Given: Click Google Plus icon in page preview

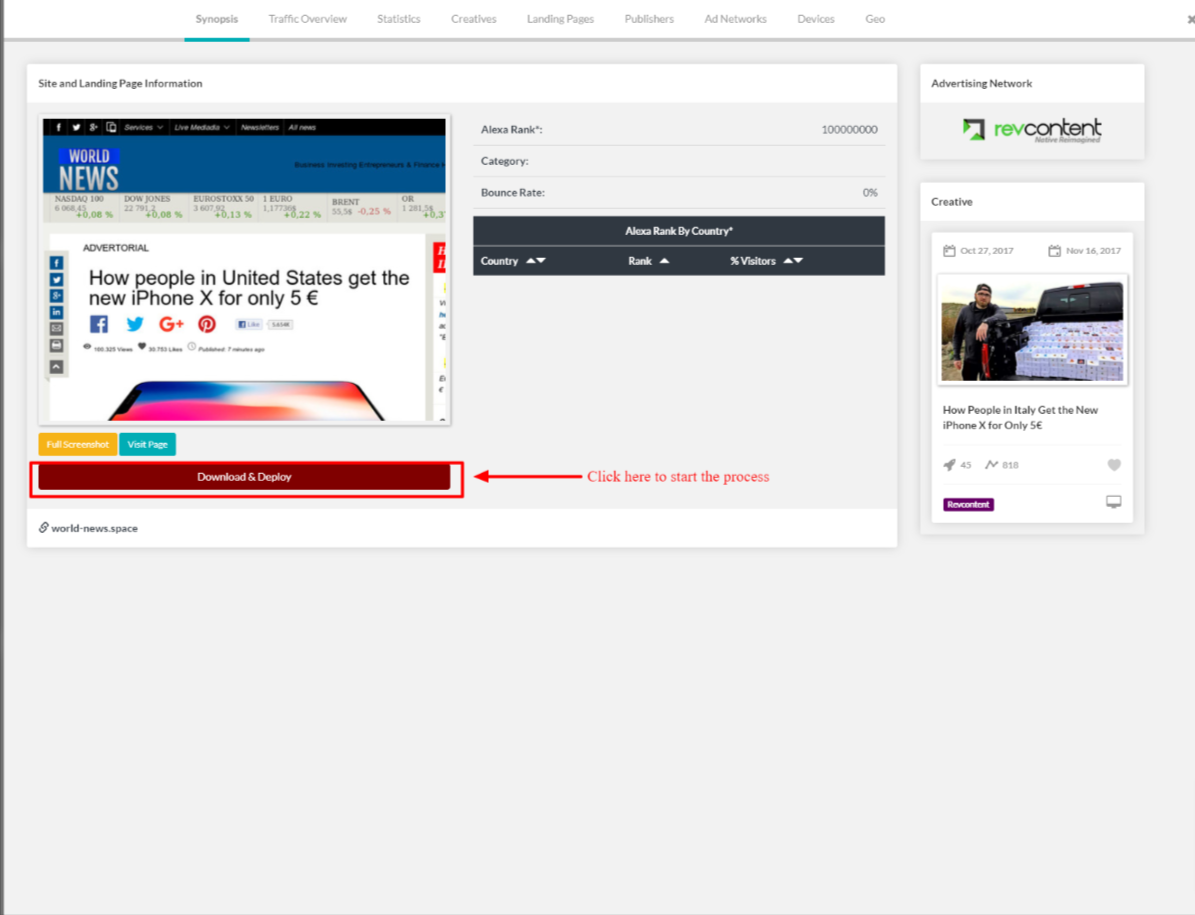Looking at the screenshot, I should click(171, 324).
